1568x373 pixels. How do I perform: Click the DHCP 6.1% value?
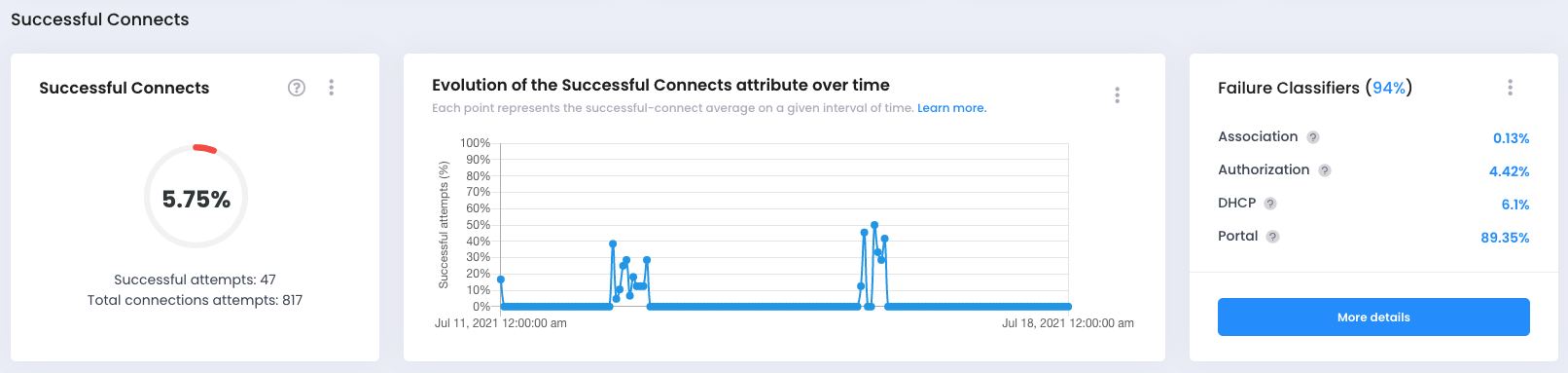point(1515,205)
